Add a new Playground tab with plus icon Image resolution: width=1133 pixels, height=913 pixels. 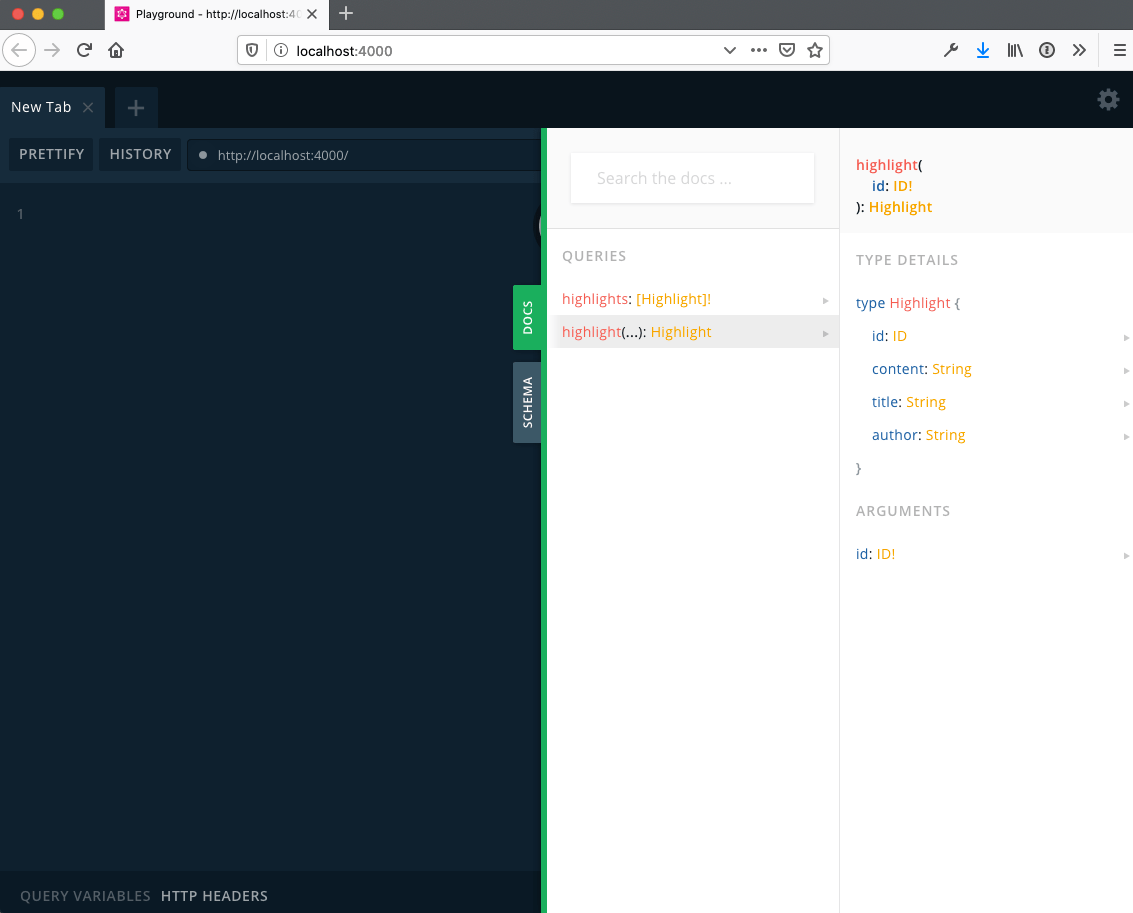[135, 107]
